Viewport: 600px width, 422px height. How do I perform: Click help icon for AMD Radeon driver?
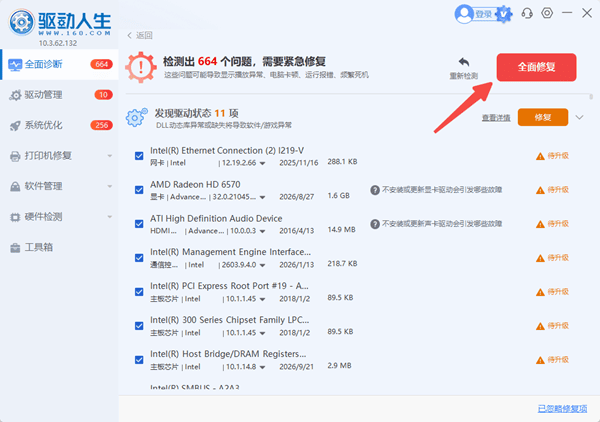coord(375,190)
